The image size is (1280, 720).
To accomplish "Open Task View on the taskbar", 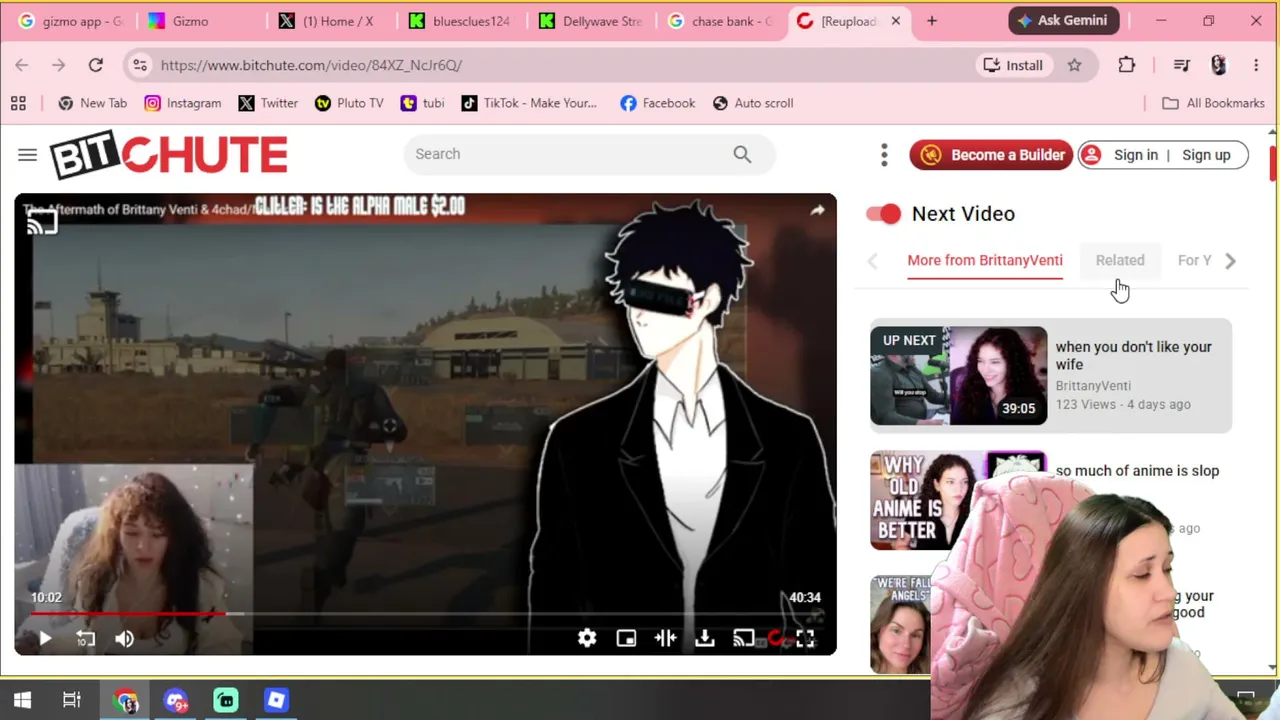I will pyautogui.click(x=72, y=700).
